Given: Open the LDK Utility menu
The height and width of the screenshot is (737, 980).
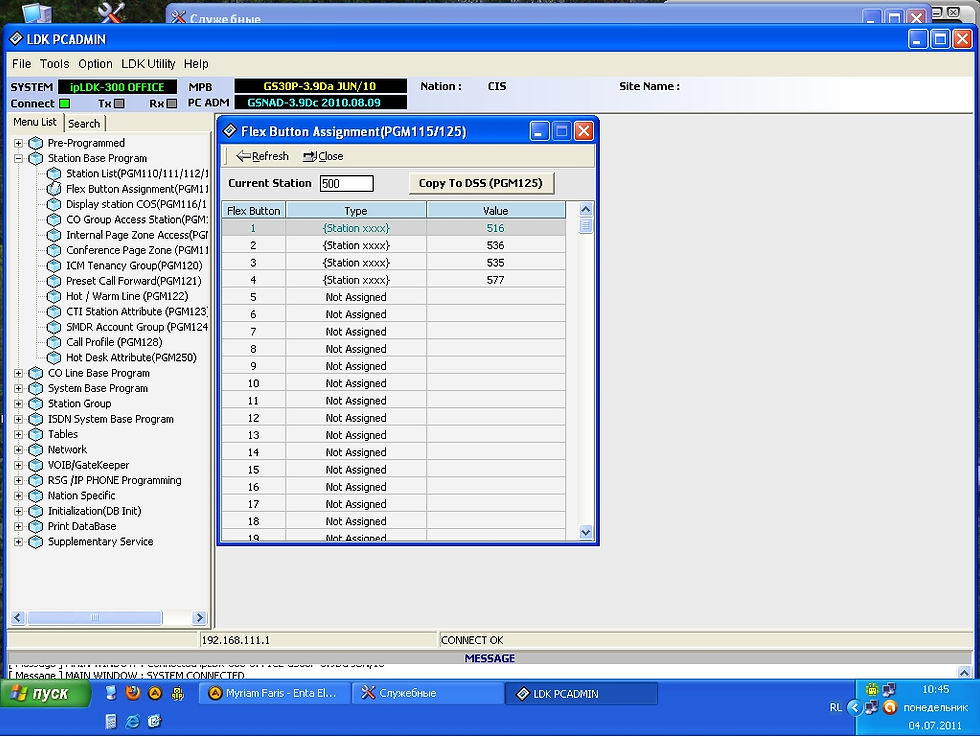Looking at the screenshot, I should pyautogui.click(x=148, y=64).
